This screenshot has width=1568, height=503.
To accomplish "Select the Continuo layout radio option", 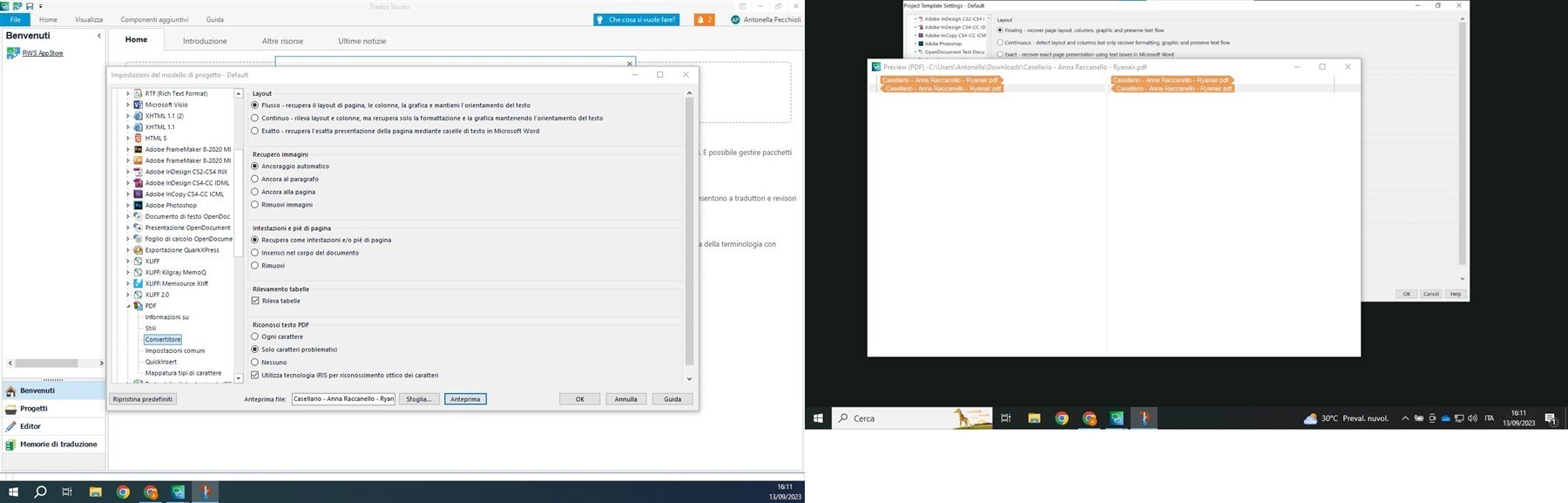I will [255, 118].
